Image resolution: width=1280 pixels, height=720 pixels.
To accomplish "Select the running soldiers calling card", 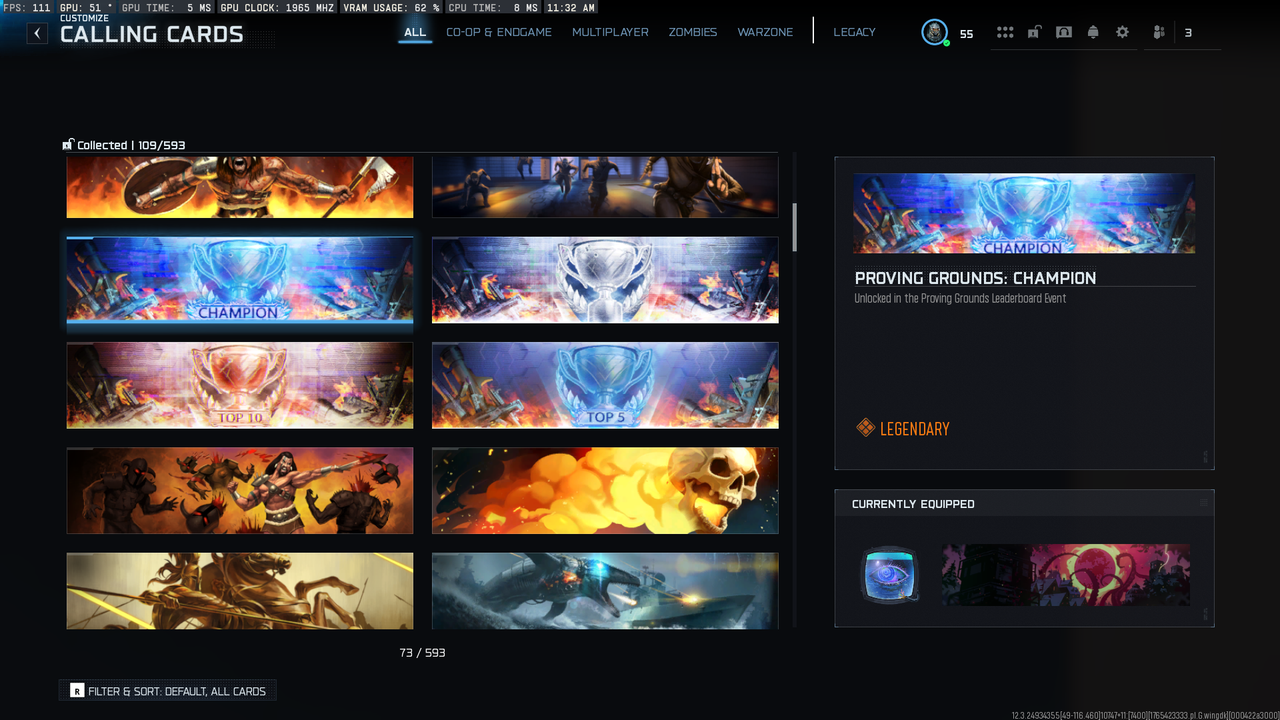I will [x=605, y=187].
